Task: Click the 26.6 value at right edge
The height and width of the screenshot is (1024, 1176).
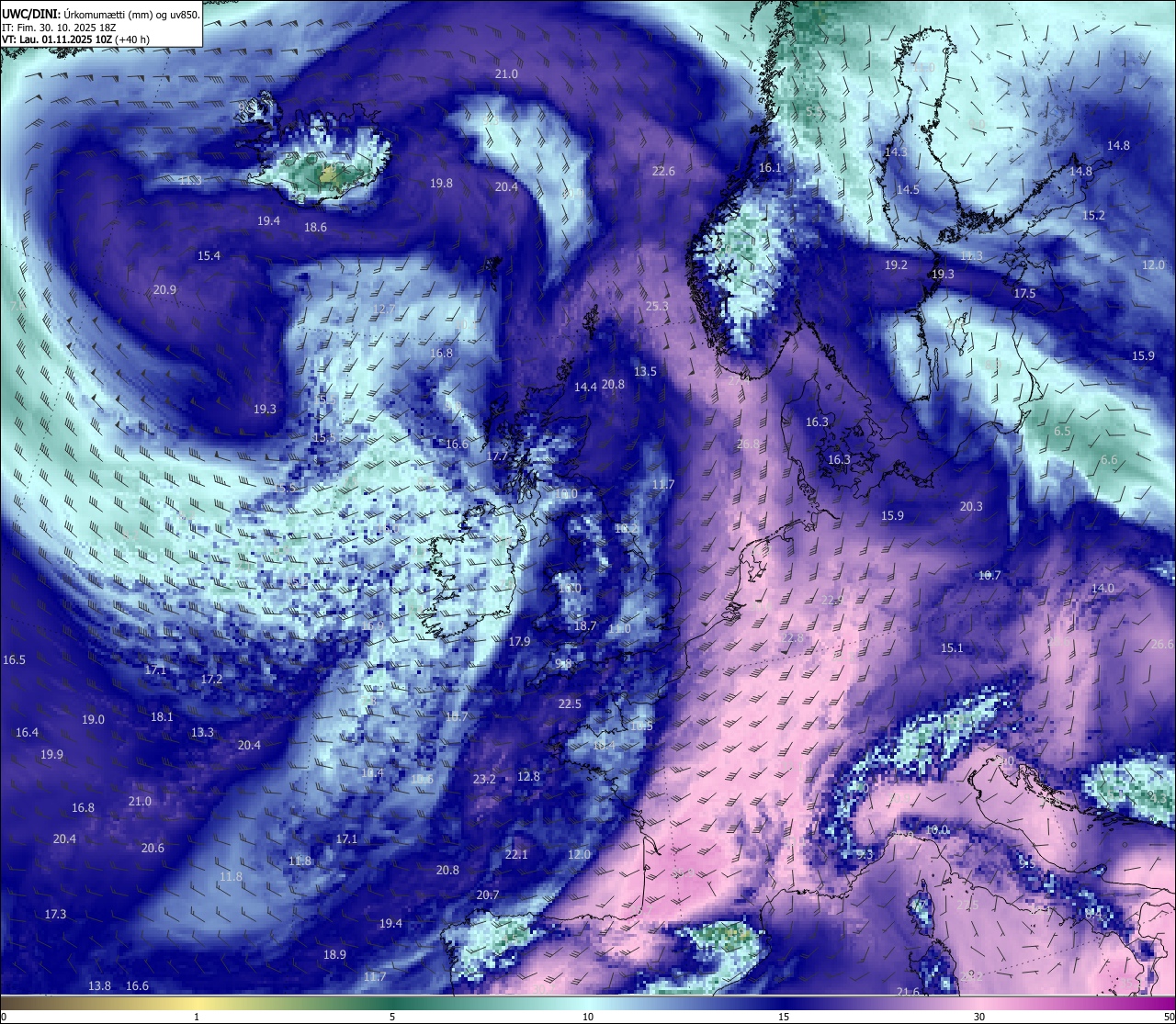Action: coord(1162,644)
